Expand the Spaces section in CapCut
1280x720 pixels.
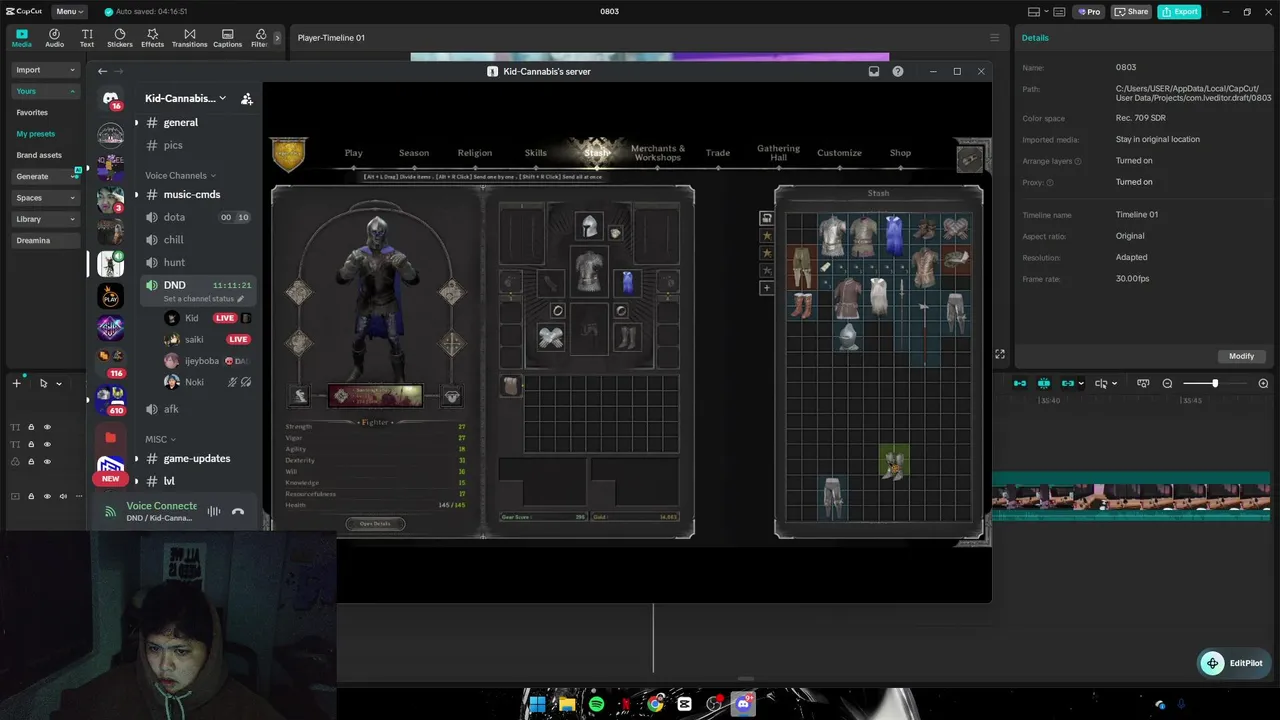pos(45,198)
